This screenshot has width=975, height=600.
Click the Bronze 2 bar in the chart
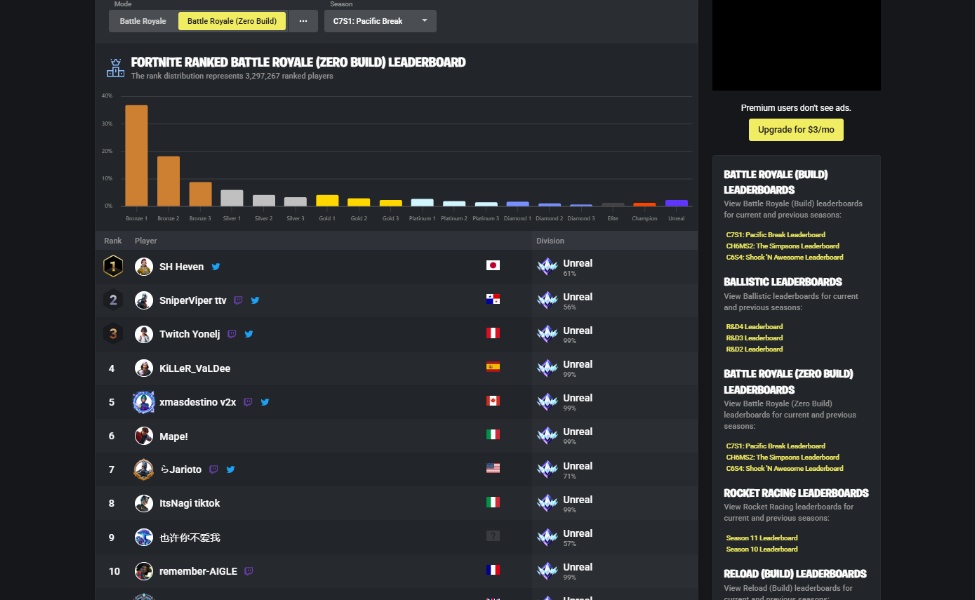169,181
